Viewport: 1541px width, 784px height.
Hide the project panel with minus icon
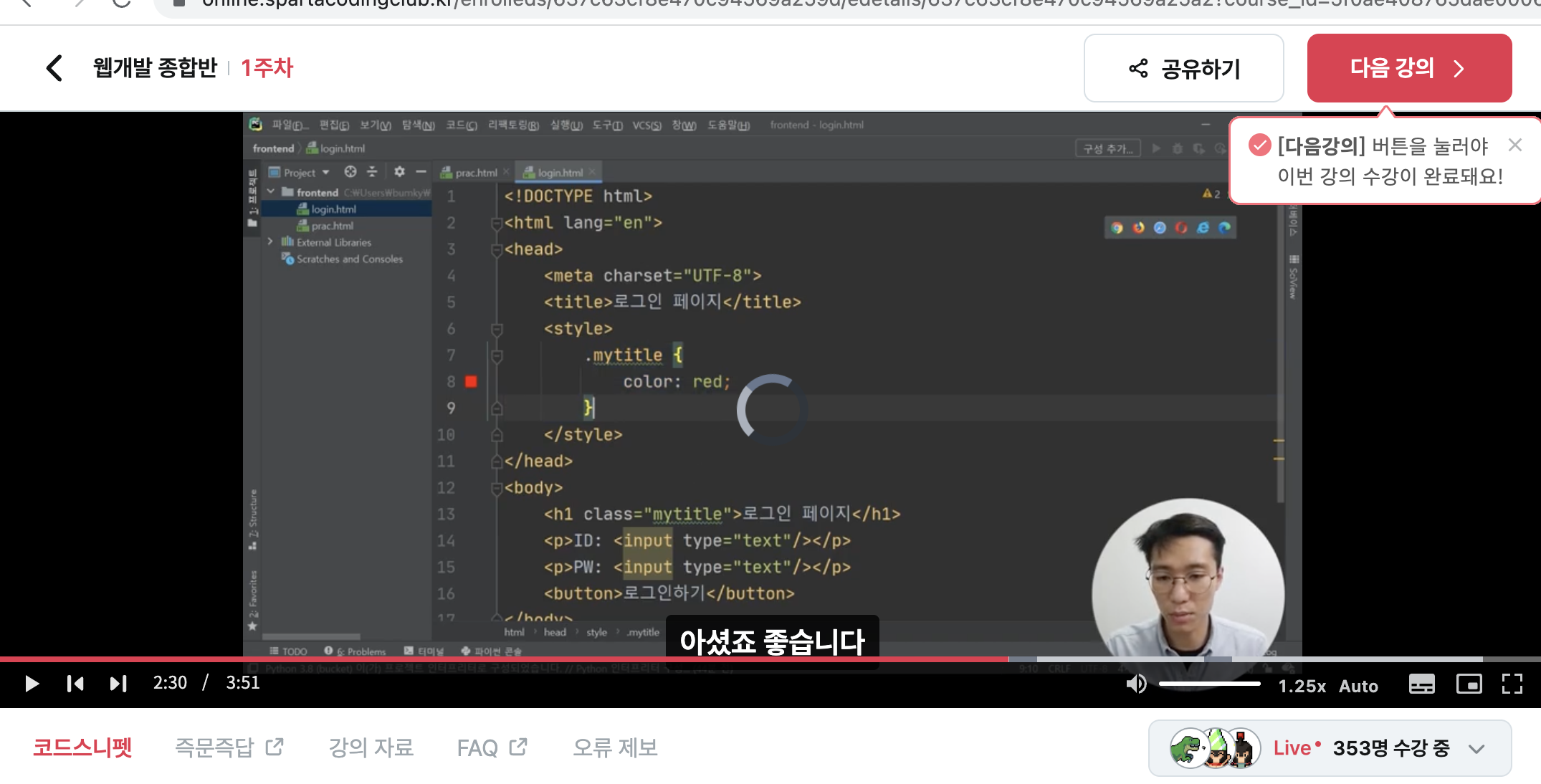click(x=421, y=172)
